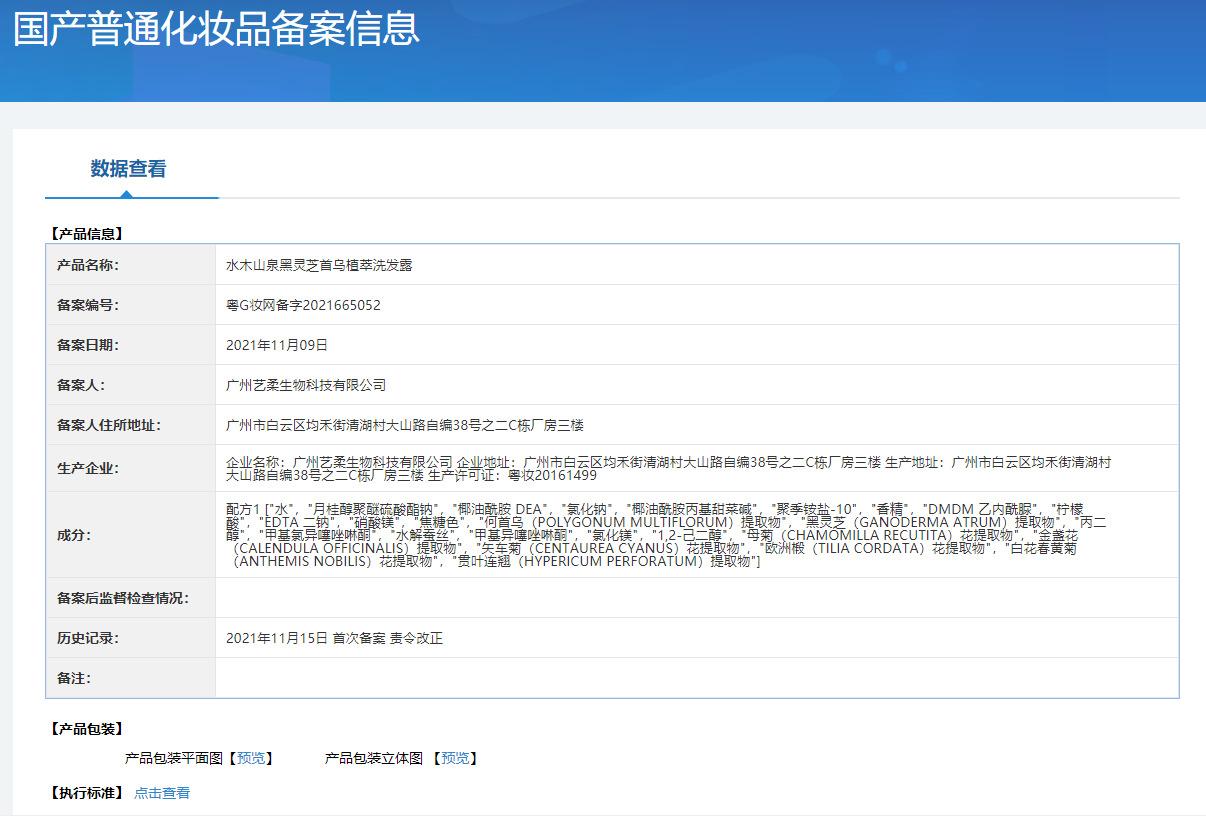Open 点击查看 link beside 执行标准
1206x816 pixels.
click(162, 793)
